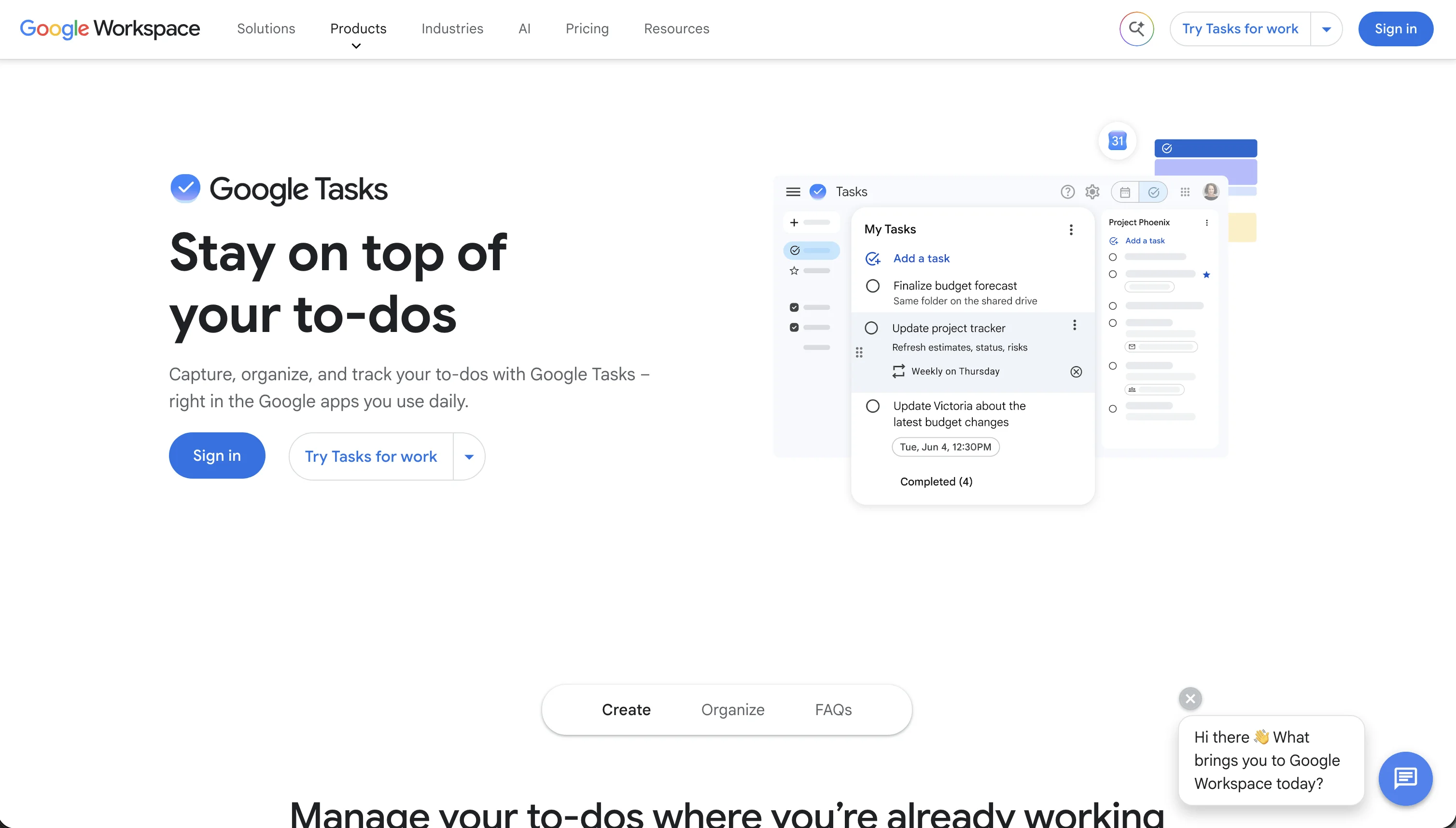Complete the starred Project Phoenix task circle
Viewport: 1456px width, 828px height.
pos(1112,274)
